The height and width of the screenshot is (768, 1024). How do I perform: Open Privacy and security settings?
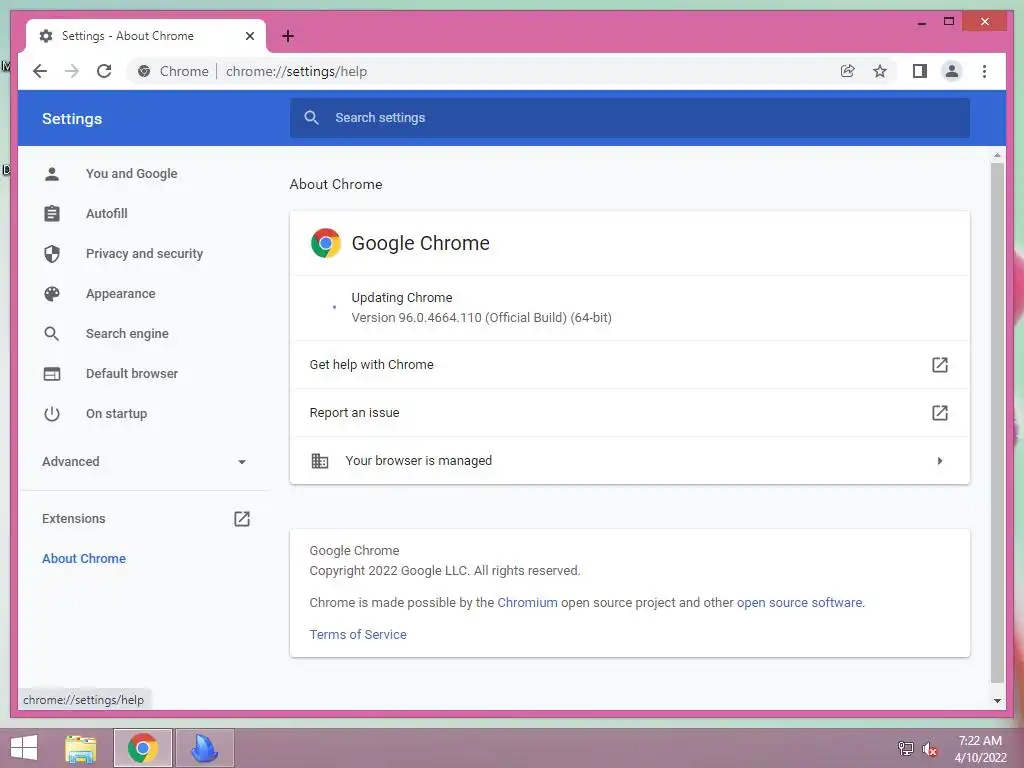[144, 253]
